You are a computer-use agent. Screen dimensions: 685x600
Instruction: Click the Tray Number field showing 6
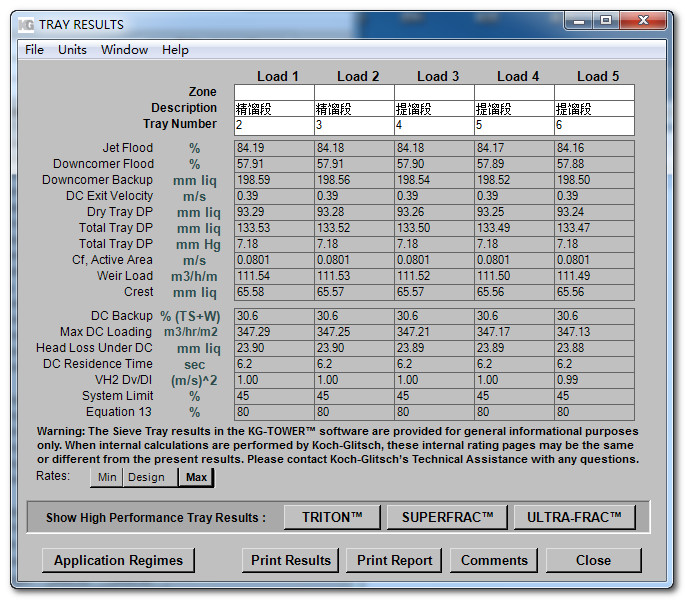(x=594, y=125)
